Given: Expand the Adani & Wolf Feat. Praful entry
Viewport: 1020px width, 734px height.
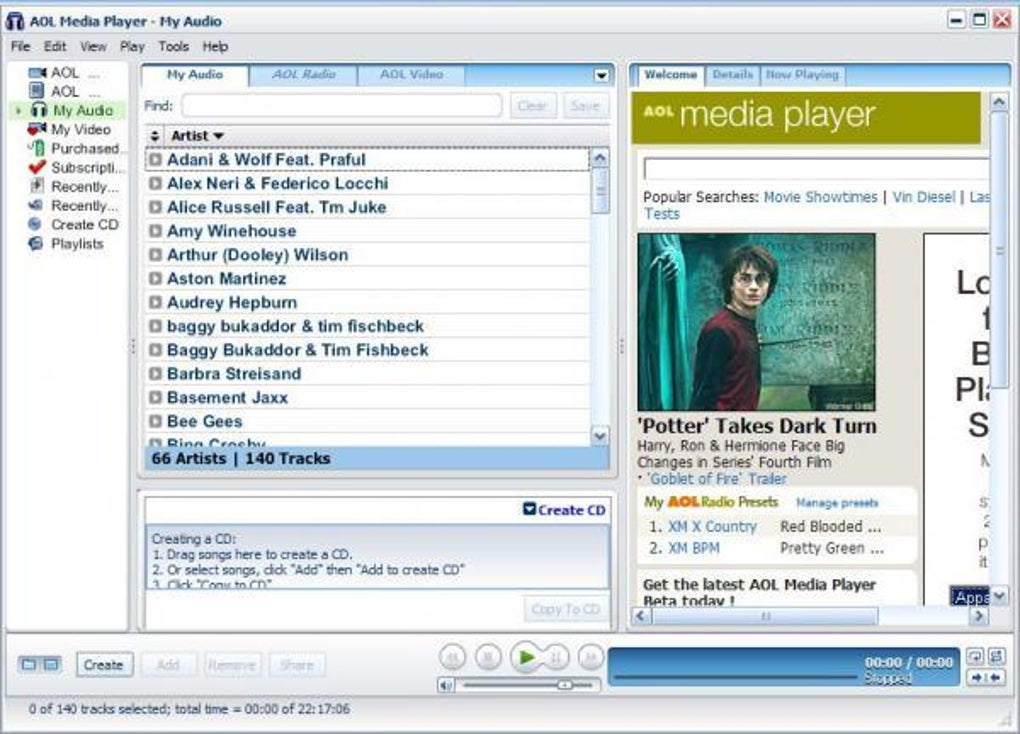Looking at the screenshot, I should tap(155, 159).
